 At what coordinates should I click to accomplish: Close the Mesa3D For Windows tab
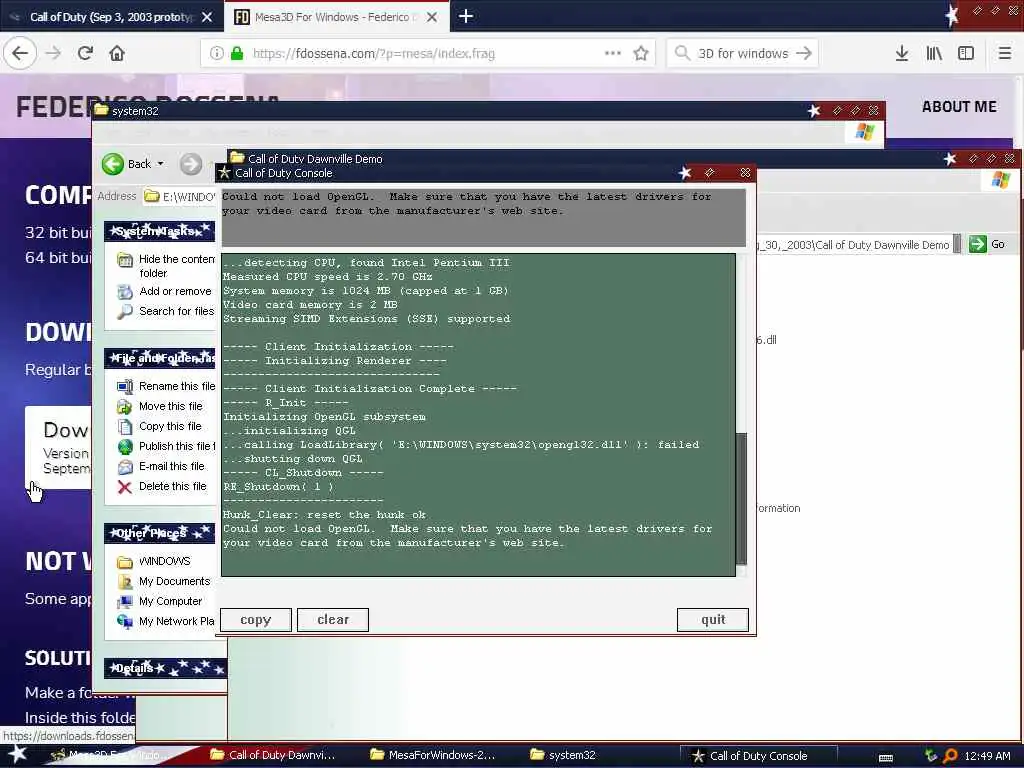click(432, 17)
